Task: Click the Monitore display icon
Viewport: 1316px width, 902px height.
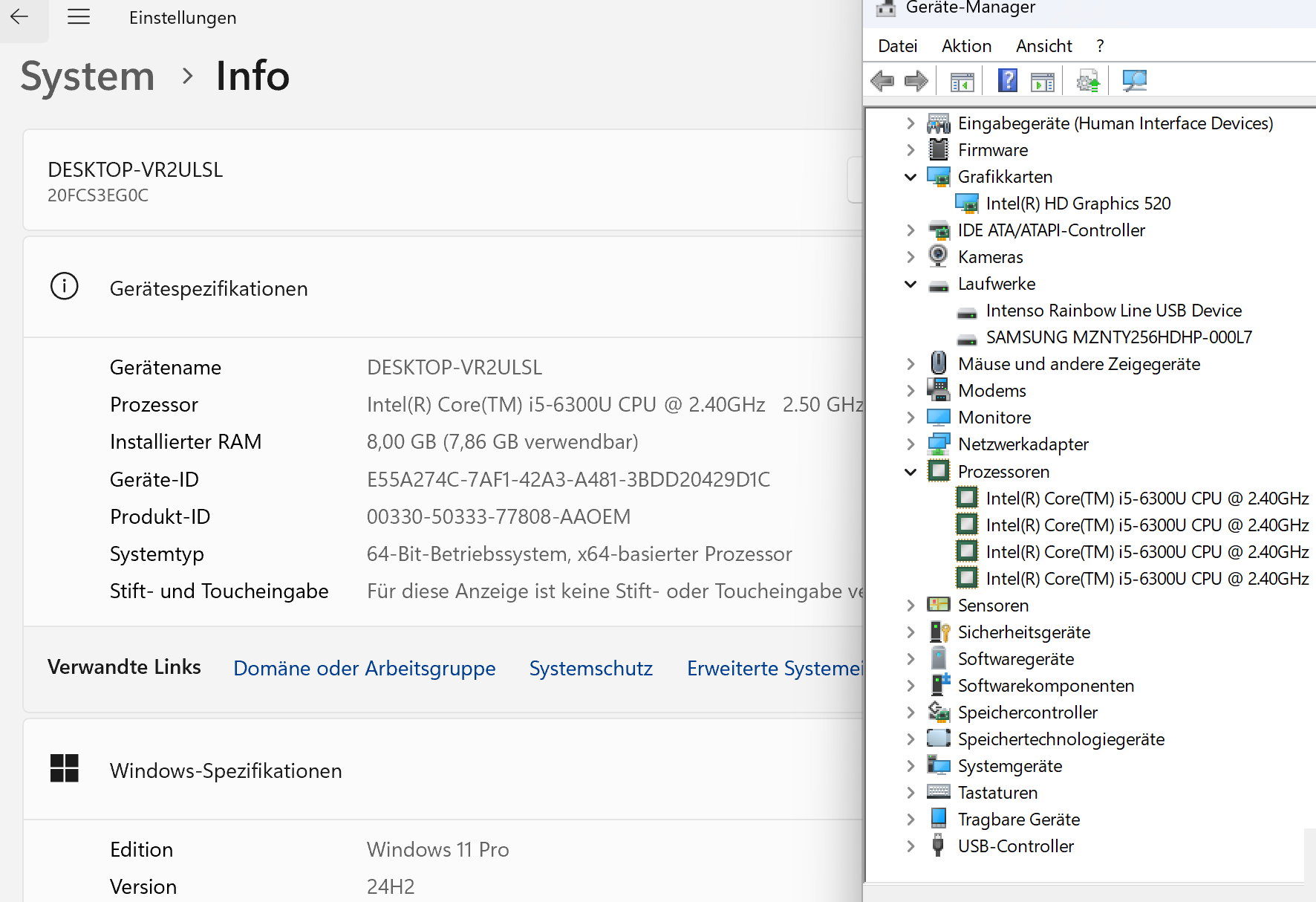Action: pyautogui.click(x=939, y=417)
